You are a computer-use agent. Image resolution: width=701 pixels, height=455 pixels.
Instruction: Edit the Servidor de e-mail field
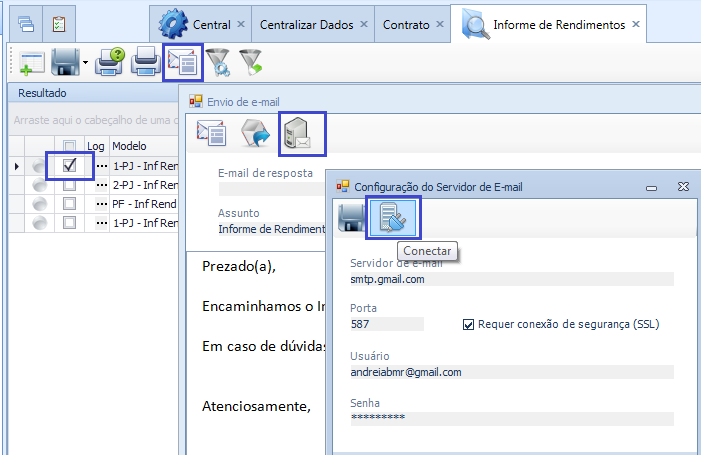[x=512, y=279]
